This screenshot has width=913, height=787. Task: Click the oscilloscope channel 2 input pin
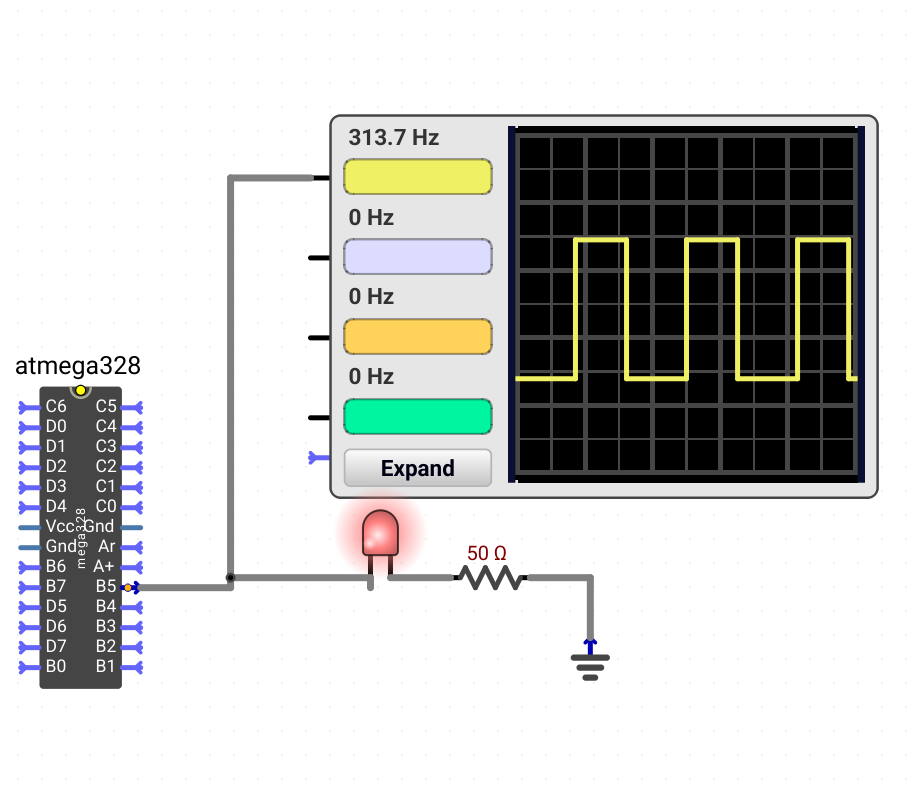[319, 258]
